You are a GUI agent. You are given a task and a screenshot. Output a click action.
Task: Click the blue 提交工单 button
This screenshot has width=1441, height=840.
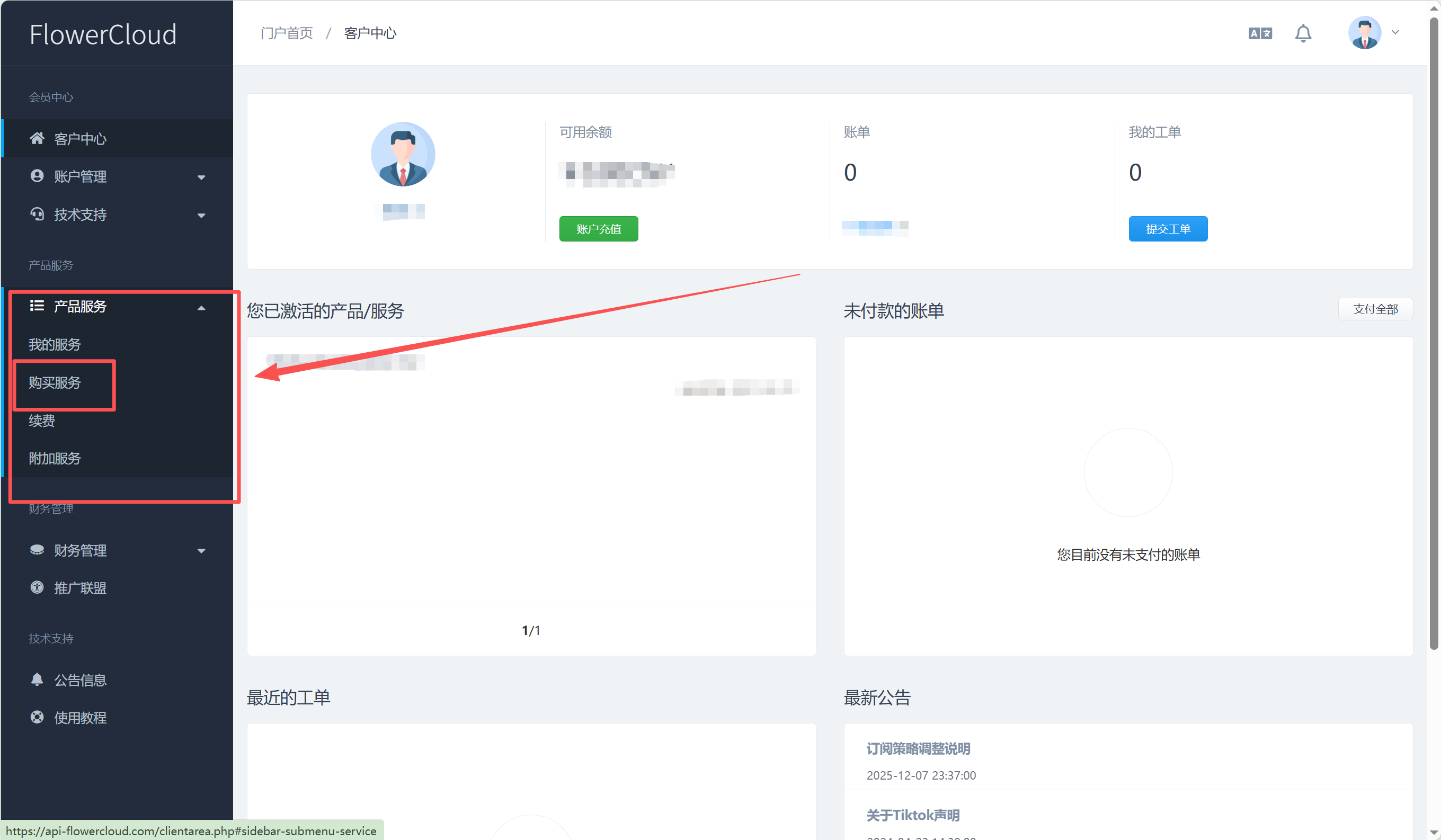point(1167,229)
